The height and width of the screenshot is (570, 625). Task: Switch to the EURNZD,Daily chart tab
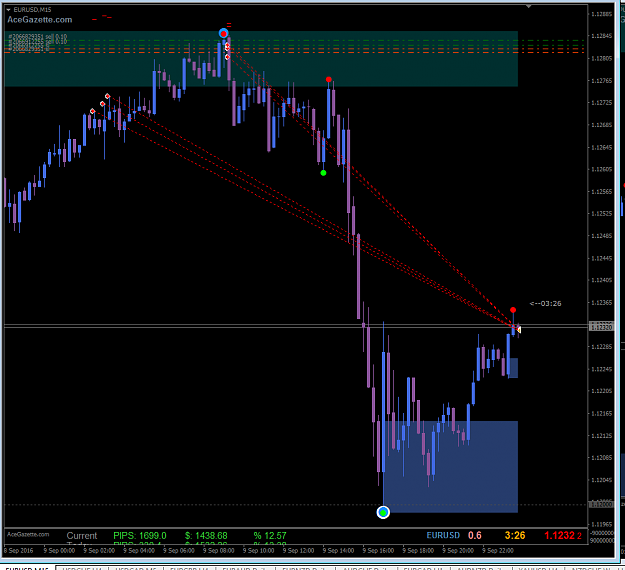[305, 568]
